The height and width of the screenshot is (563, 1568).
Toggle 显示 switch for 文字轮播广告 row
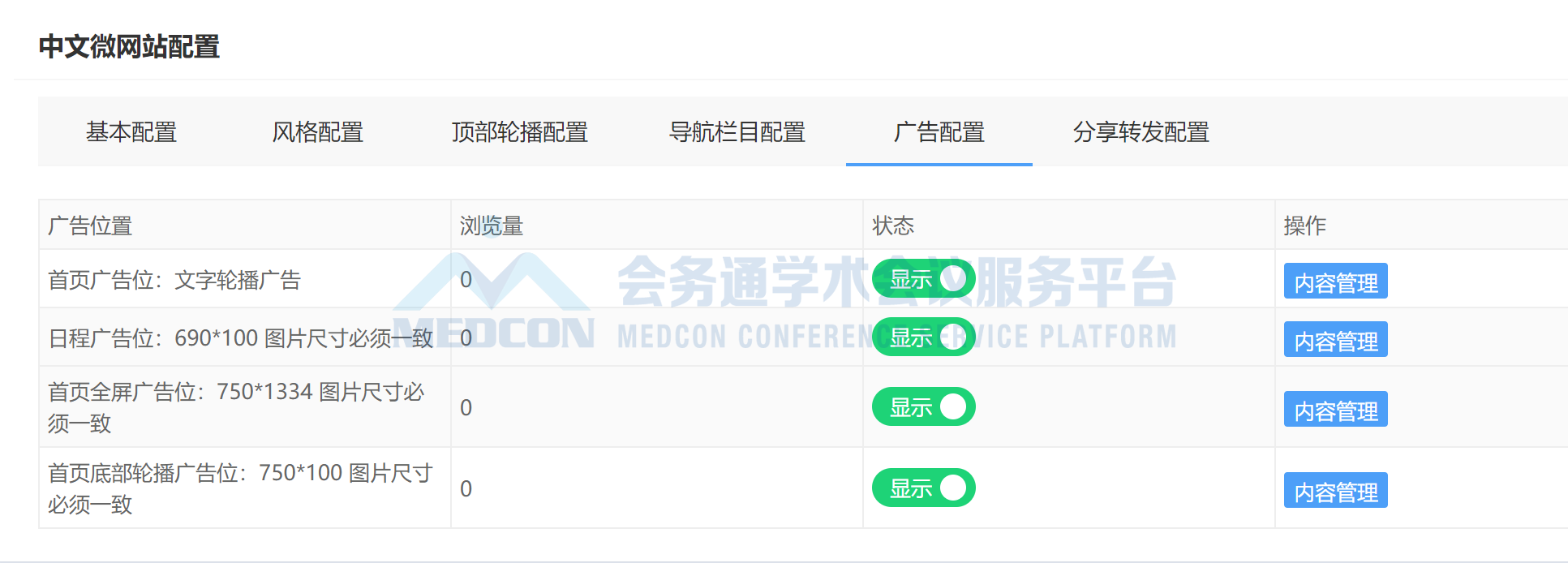coord(924,279)
